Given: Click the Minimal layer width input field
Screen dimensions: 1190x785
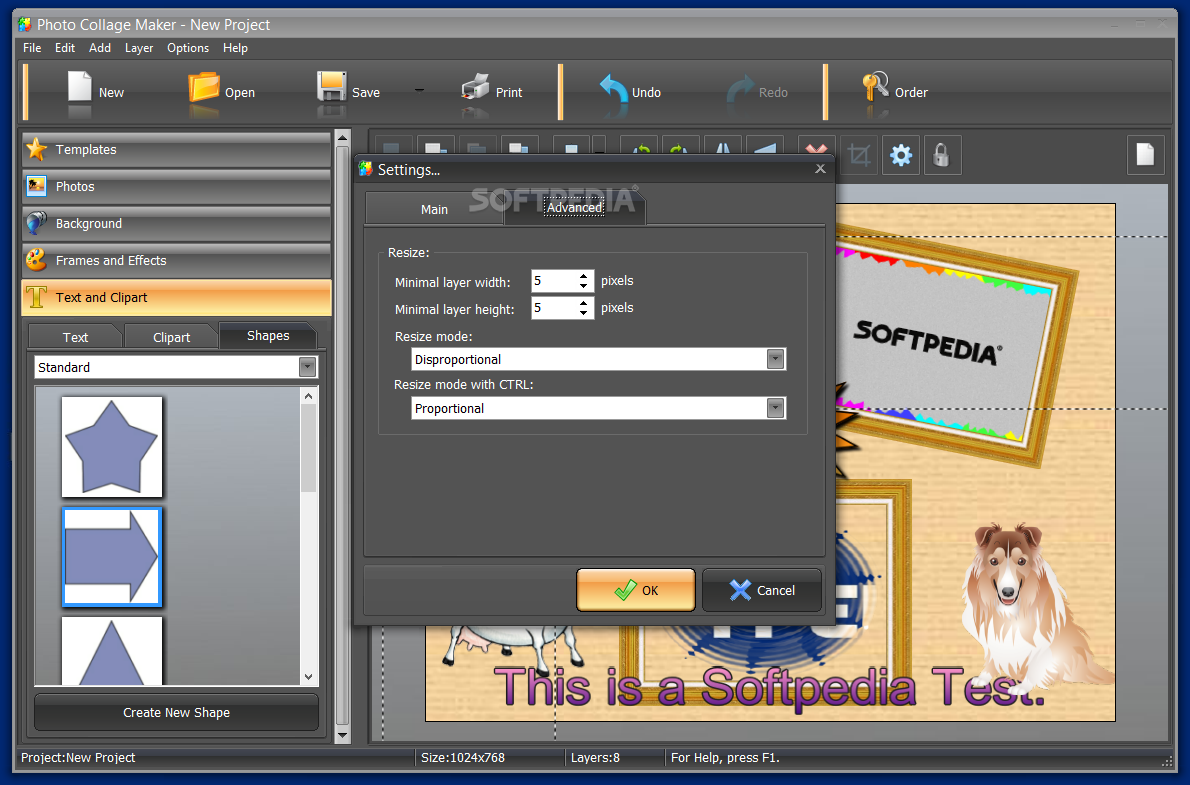Looking at the screenshot, I should pos(554,281).
